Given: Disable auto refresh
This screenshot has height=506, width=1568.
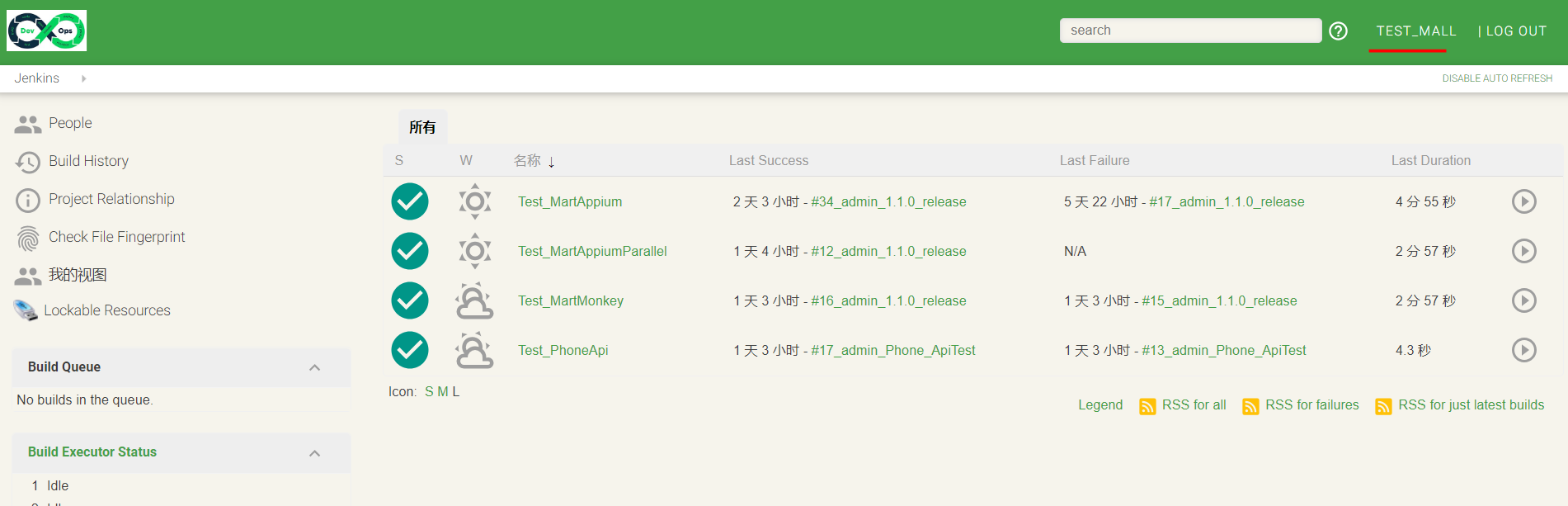Looking at the screenshot, I should click(1496, 78).
